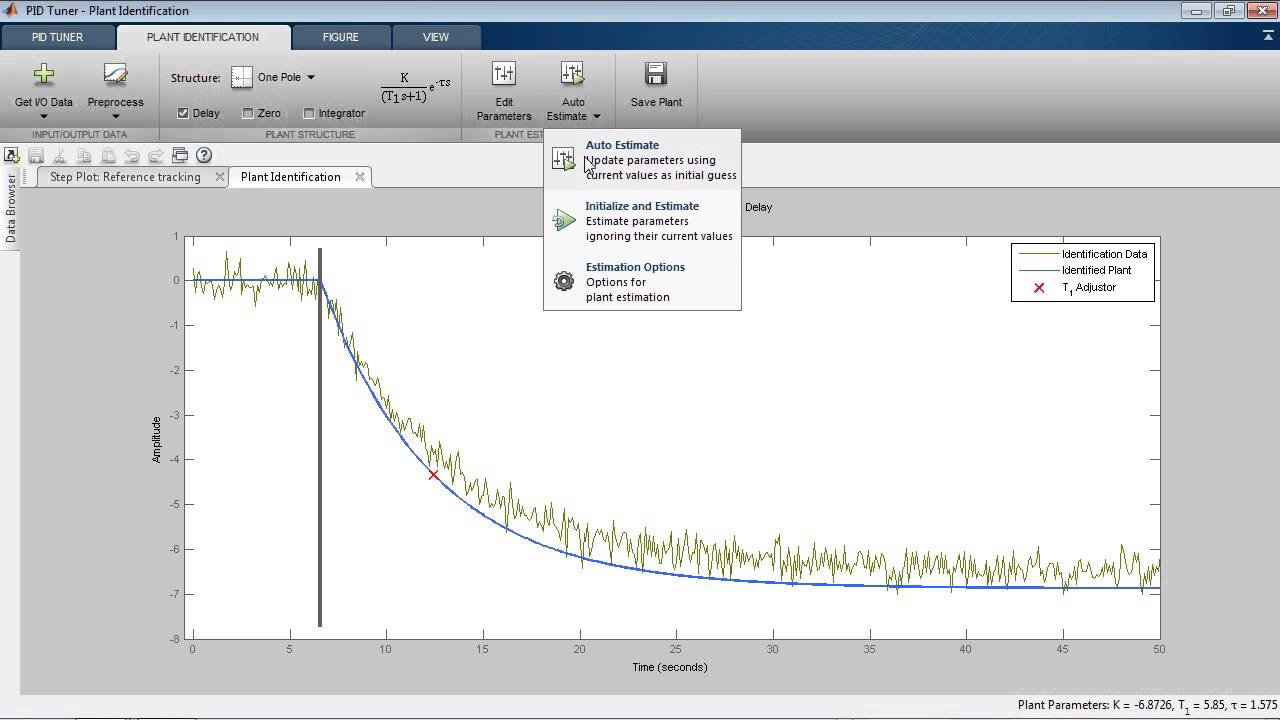Click the transfer function formula display

[x=414, y=88]
